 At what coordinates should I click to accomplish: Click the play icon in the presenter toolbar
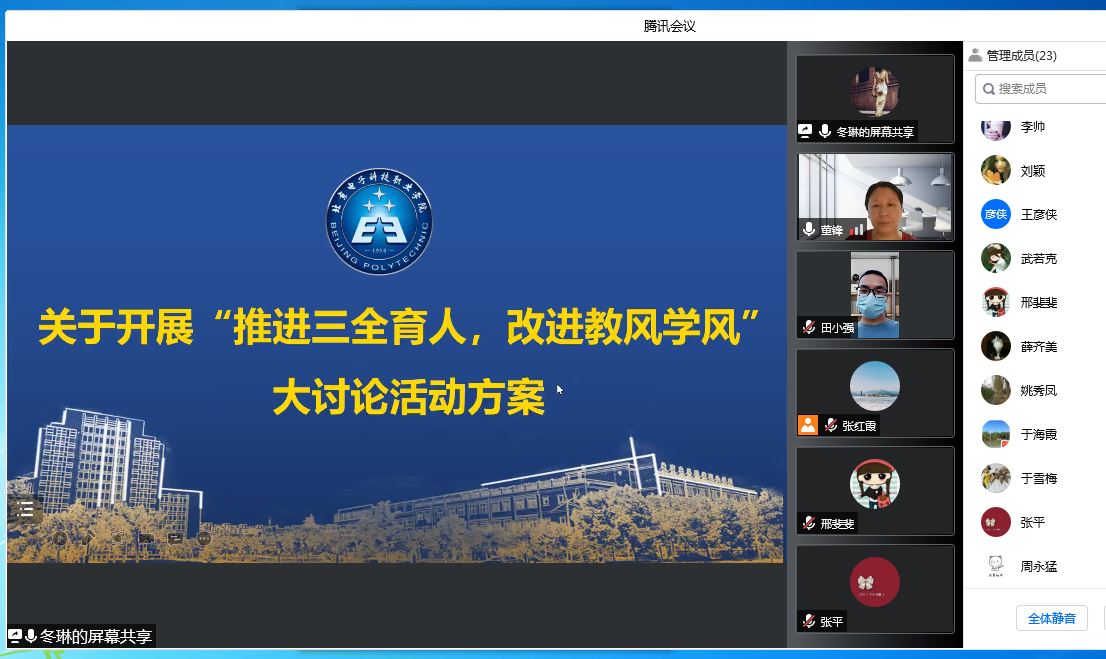[x=60, y=538]
